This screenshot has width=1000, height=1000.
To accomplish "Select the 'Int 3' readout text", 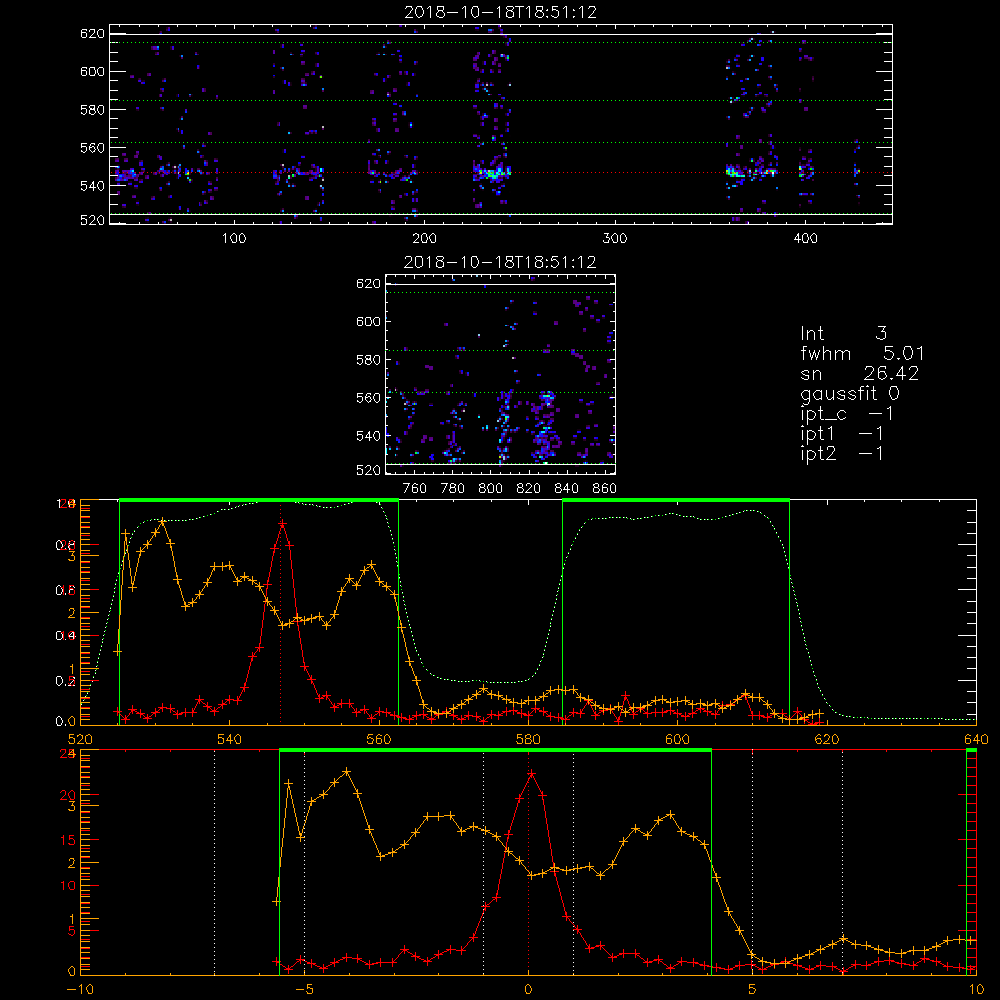I will coord(843,333).
